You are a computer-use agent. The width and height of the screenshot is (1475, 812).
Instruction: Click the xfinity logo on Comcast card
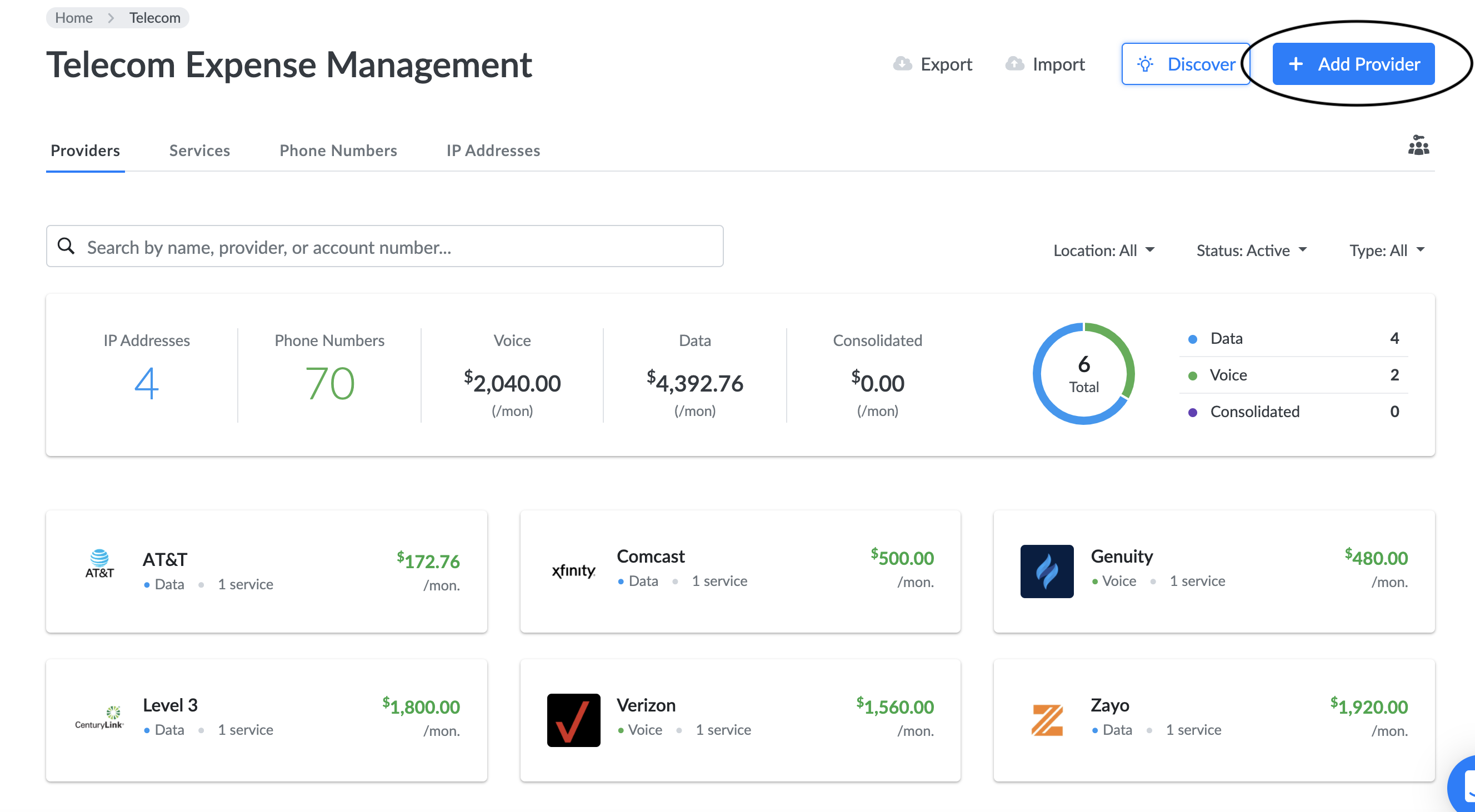[x=574, y=570]
